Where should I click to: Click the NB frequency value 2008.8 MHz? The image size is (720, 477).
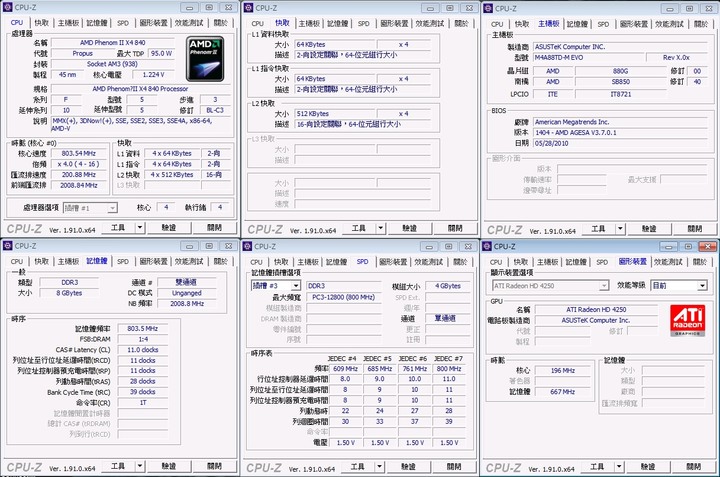(x=187, y=303)
